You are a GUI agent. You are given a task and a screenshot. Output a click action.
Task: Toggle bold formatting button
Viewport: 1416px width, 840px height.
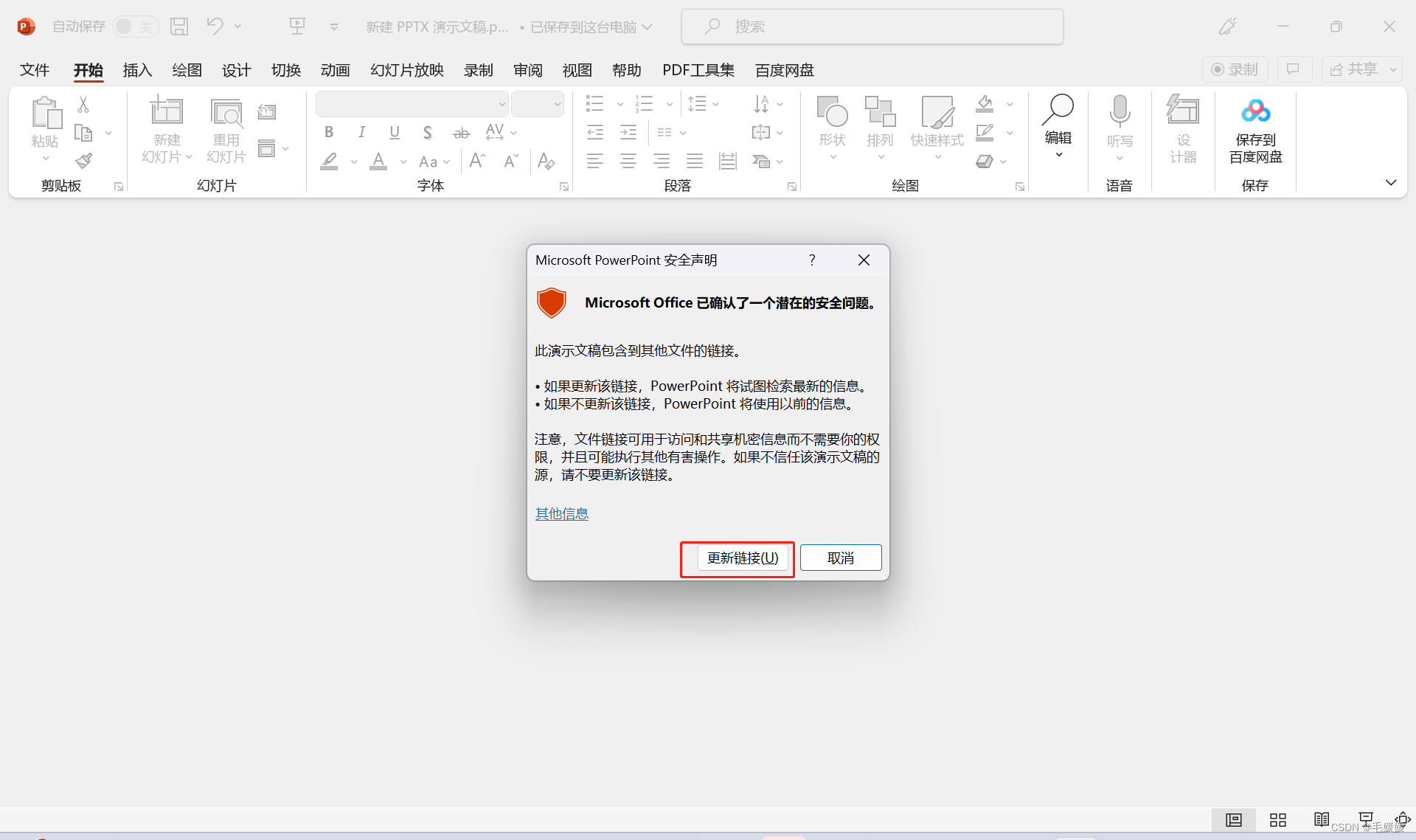[329, 132]
